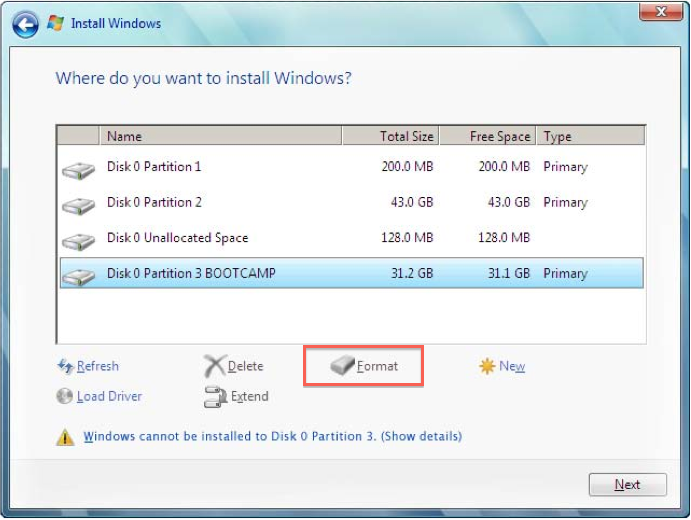
Task: Click the drive icon for Disk 0 Partition 1
Action: tap(78, 171)
